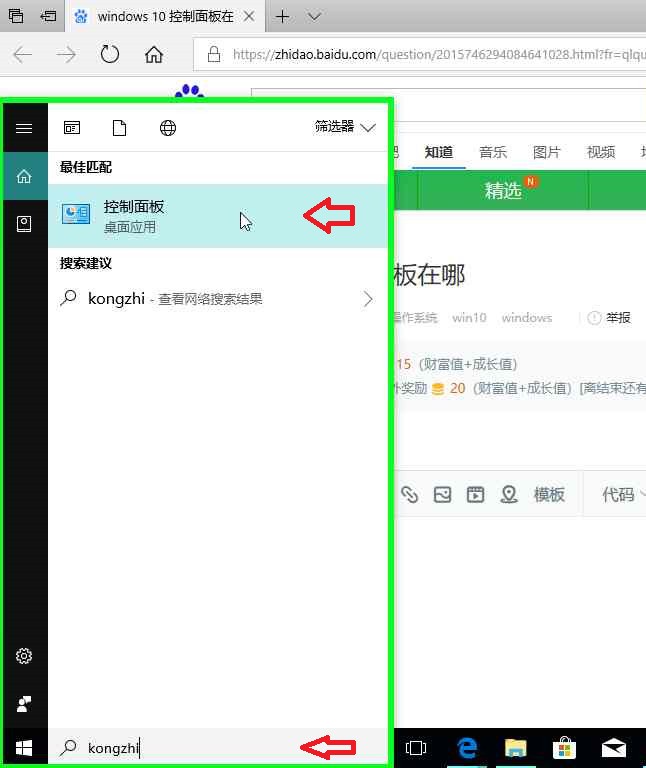Screen dimensions: 646x768
Task: Filter results by Web globe icon
Action: (x=168, y=128)
